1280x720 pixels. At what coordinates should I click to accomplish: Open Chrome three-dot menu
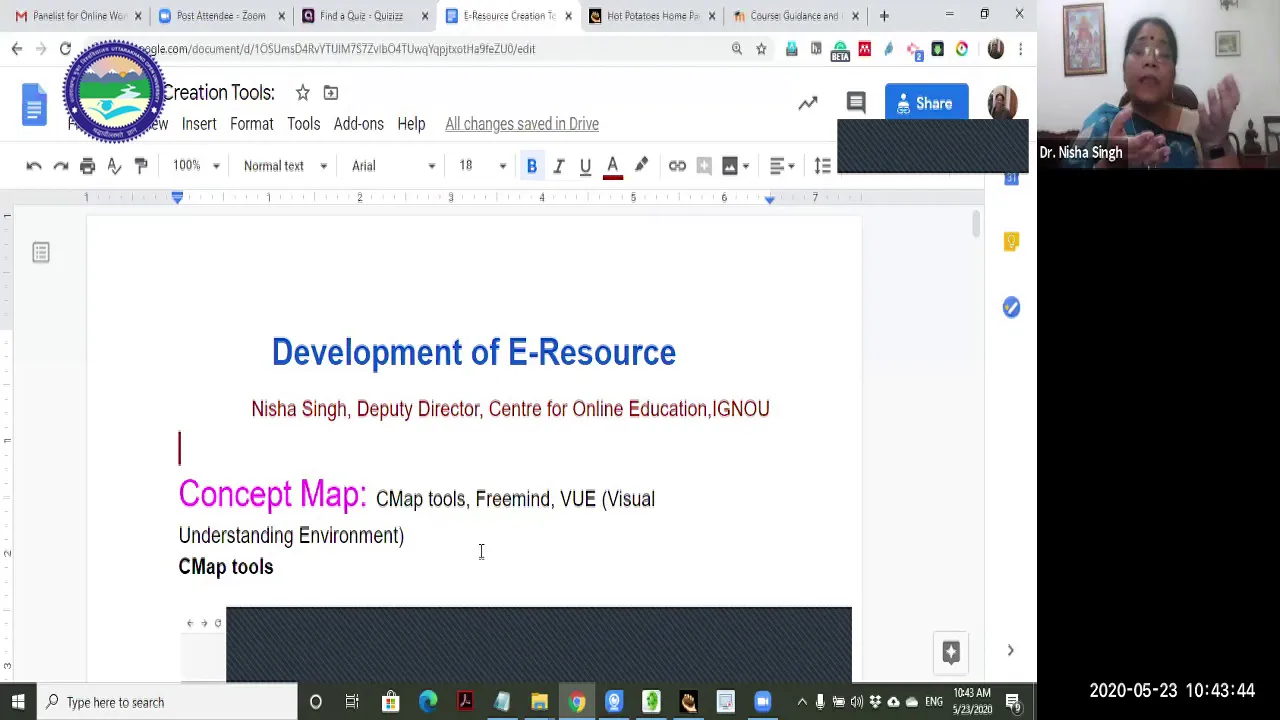coord(1020,49)
